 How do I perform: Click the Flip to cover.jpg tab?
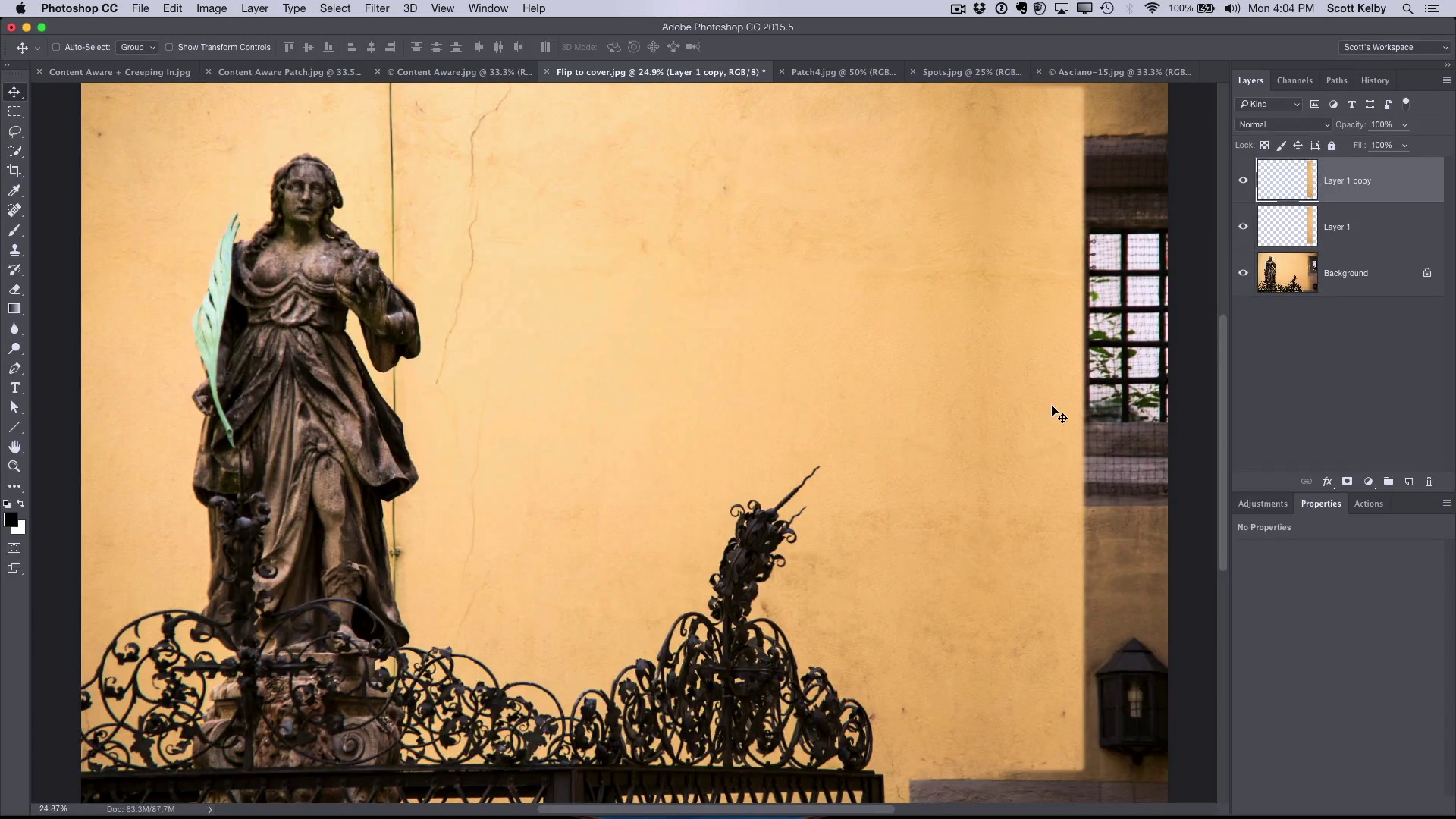(661, 71)
